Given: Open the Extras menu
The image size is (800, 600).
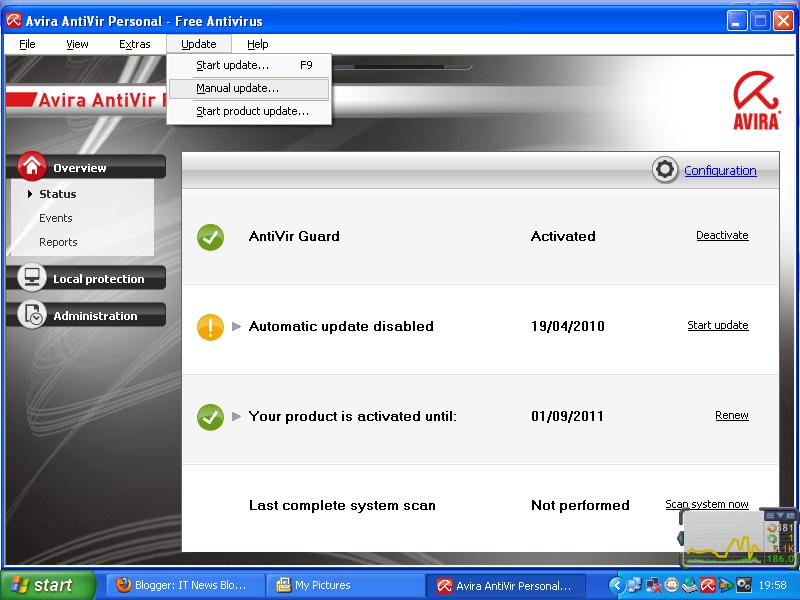Looking at the screenshot, I should click(135, 44).
